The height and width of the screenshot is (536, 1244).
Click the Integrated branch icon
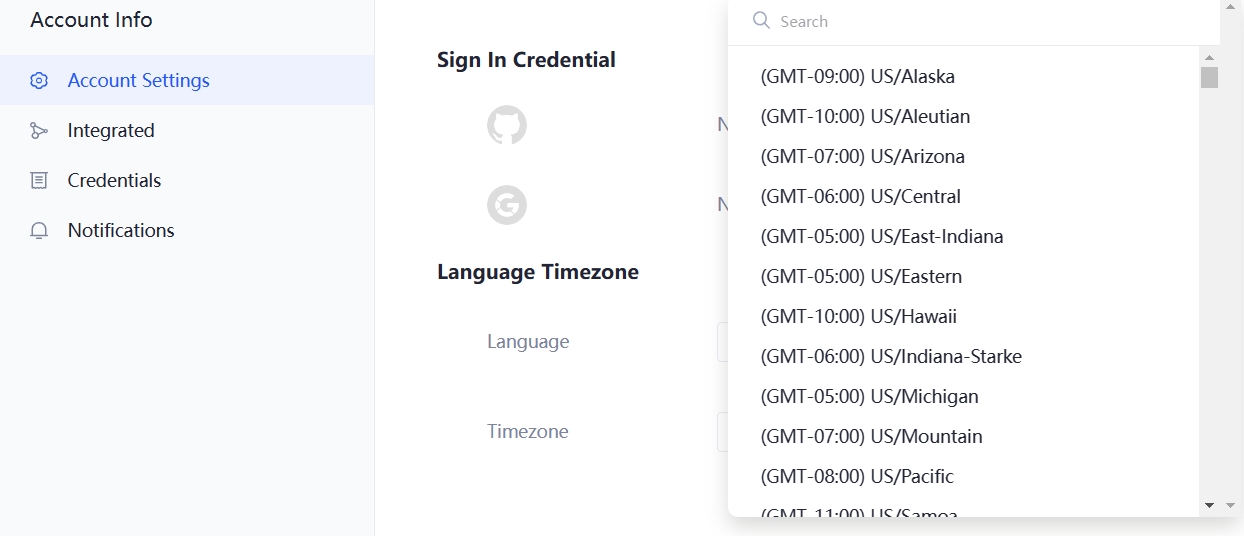tap(39, 131)
